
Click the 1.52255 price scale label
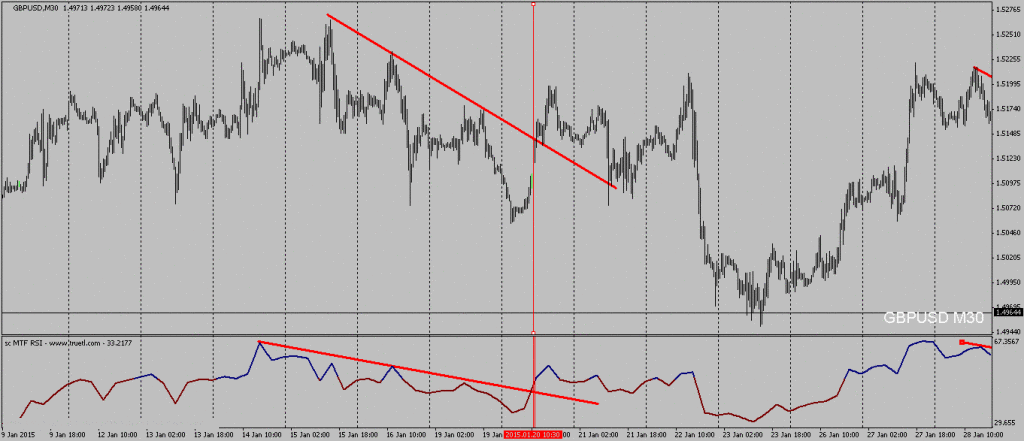[1010, 59]
